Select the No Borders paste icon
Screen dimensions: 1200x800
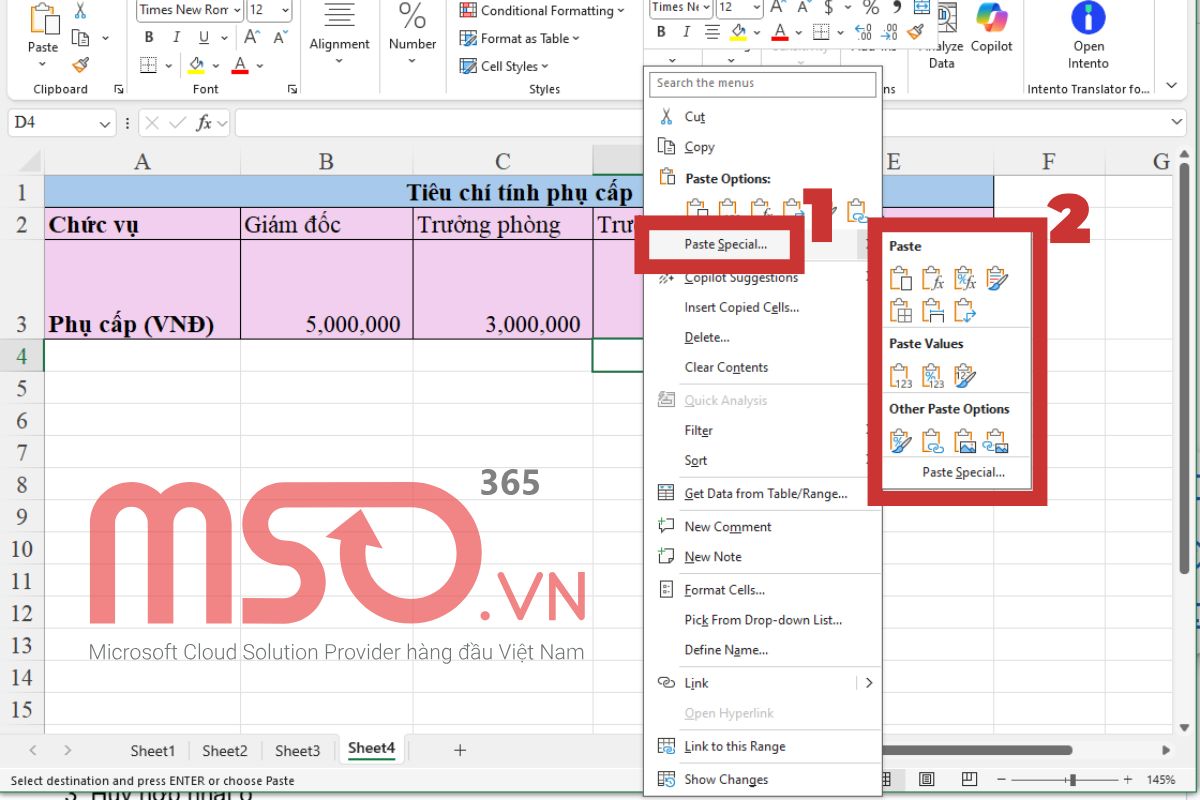pos(901,311)
